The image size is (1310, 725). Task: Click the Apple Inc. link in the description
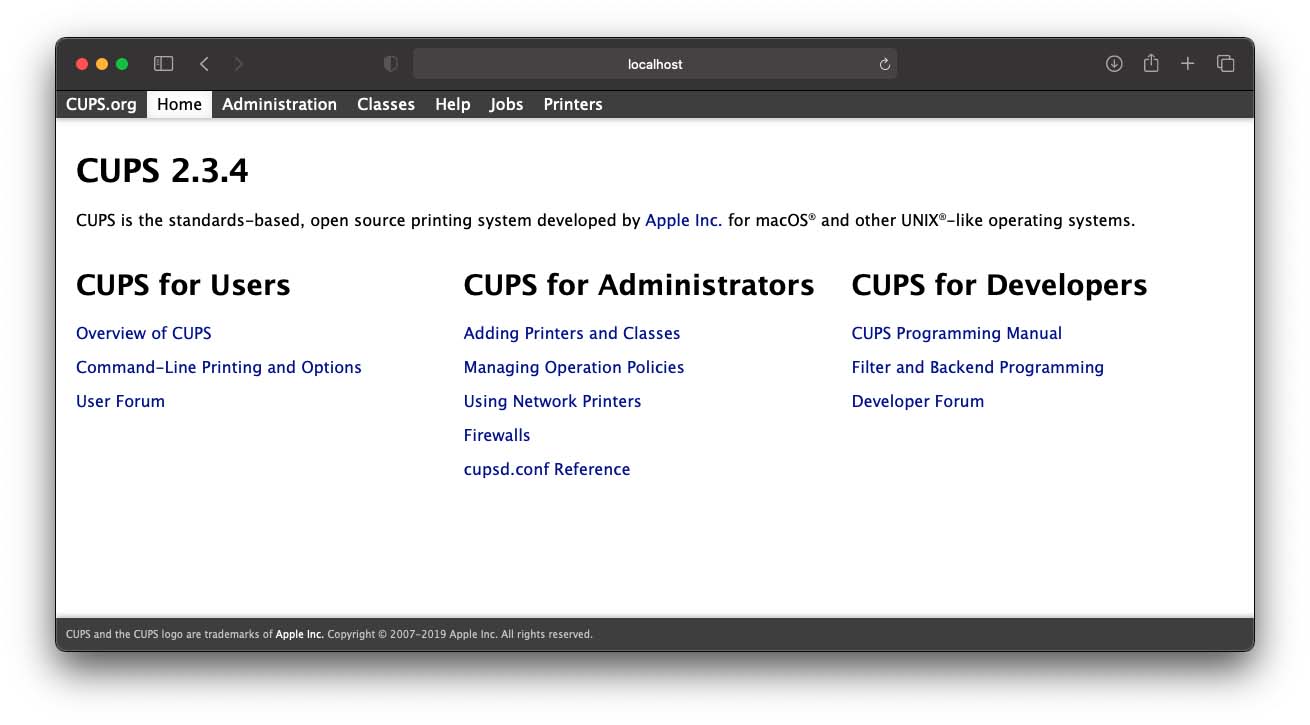(683, 220)
